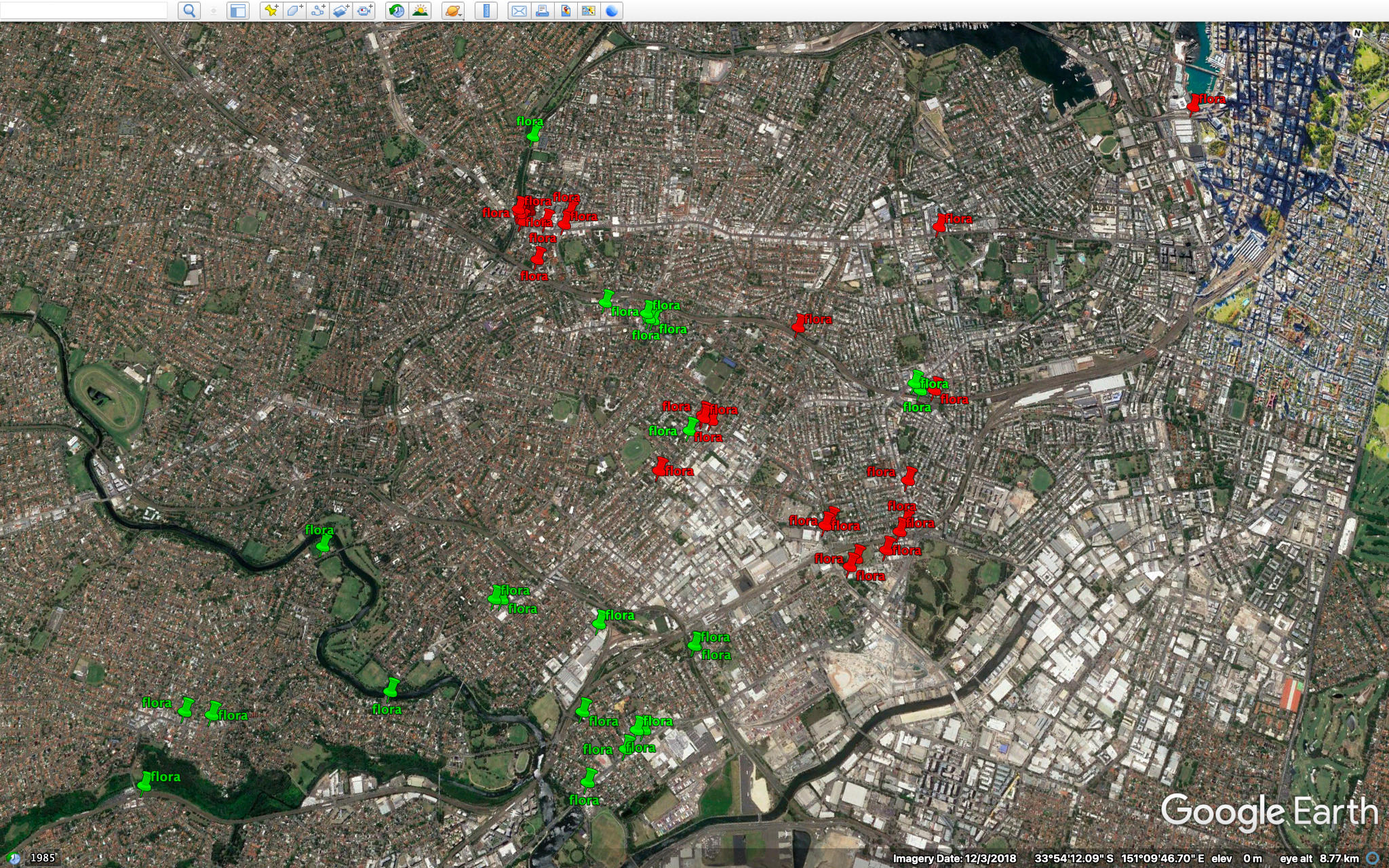Toggle sunlight across the landscape
Screen dimensions: 1389x868
(420, 11)
